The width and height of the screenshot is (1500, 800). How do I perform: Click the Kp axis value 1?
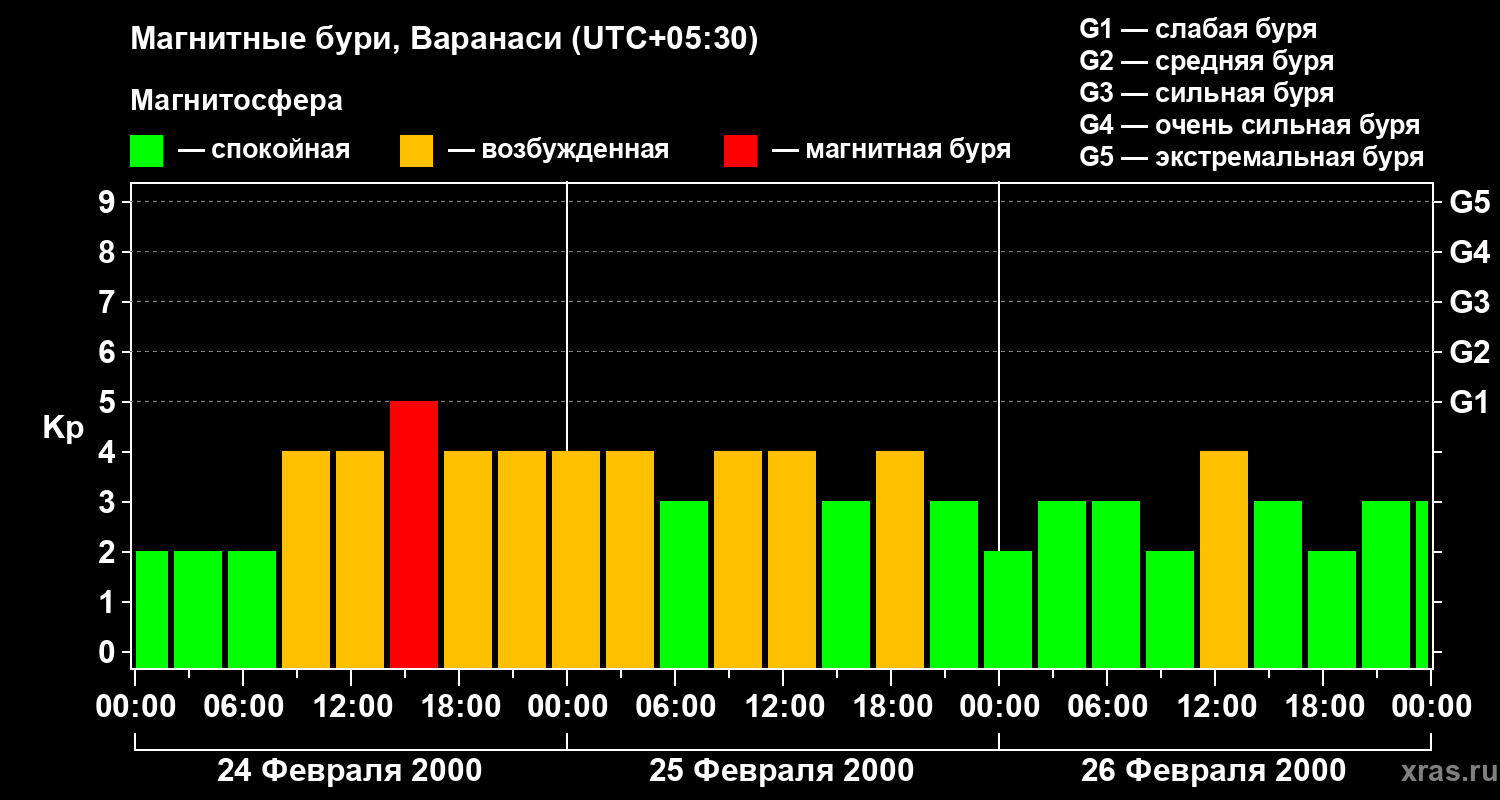point(108,602)
